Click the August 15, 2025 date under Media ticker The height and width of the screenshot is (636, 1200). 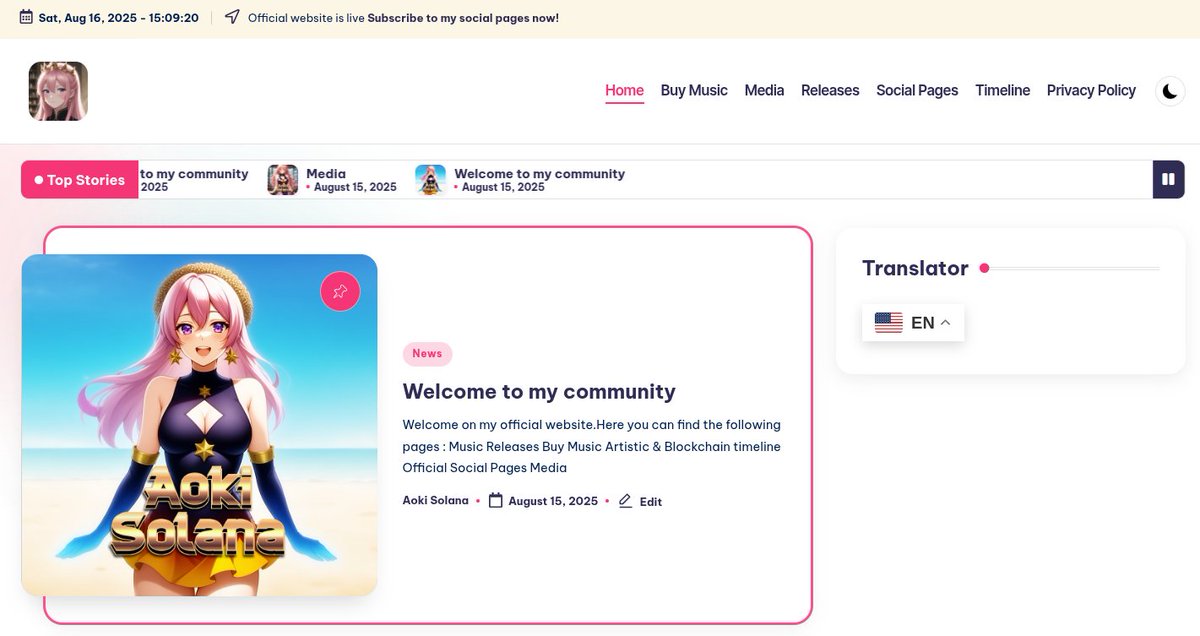click(x=355, y=187)
